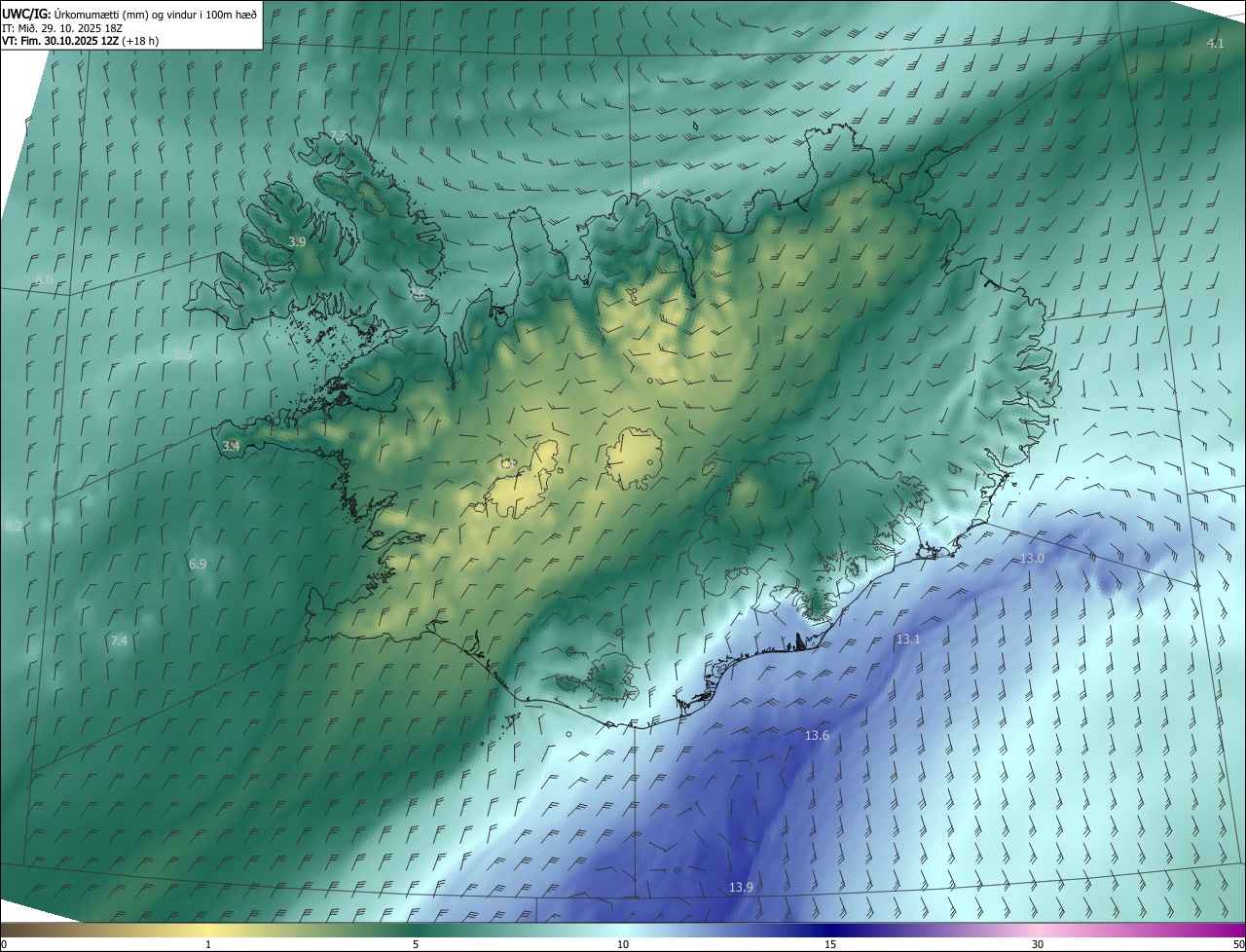Image resolution: width=1246 pixels, height=952 pixels.
Task: Click the map value label "8.0"
Action: click(x=44, y=280)
